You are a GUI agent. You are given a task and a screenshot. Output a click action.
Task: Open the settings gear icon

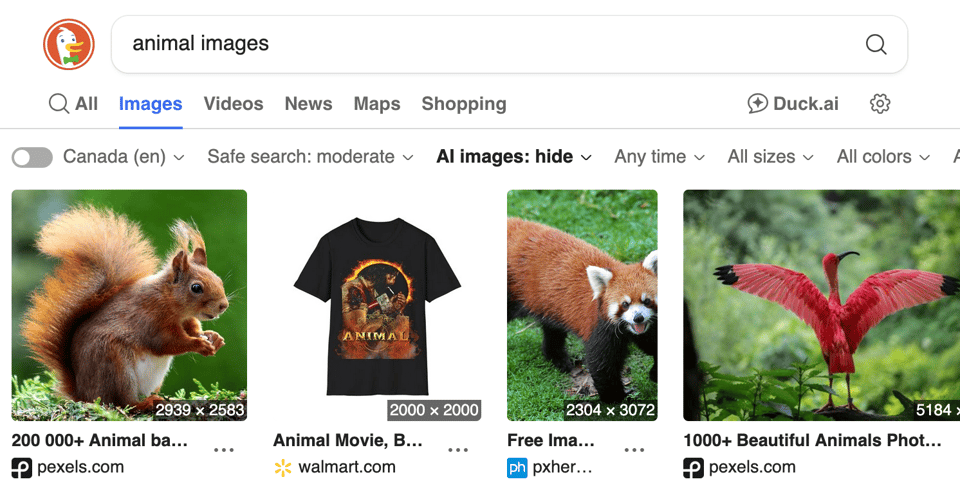point(880,104)
